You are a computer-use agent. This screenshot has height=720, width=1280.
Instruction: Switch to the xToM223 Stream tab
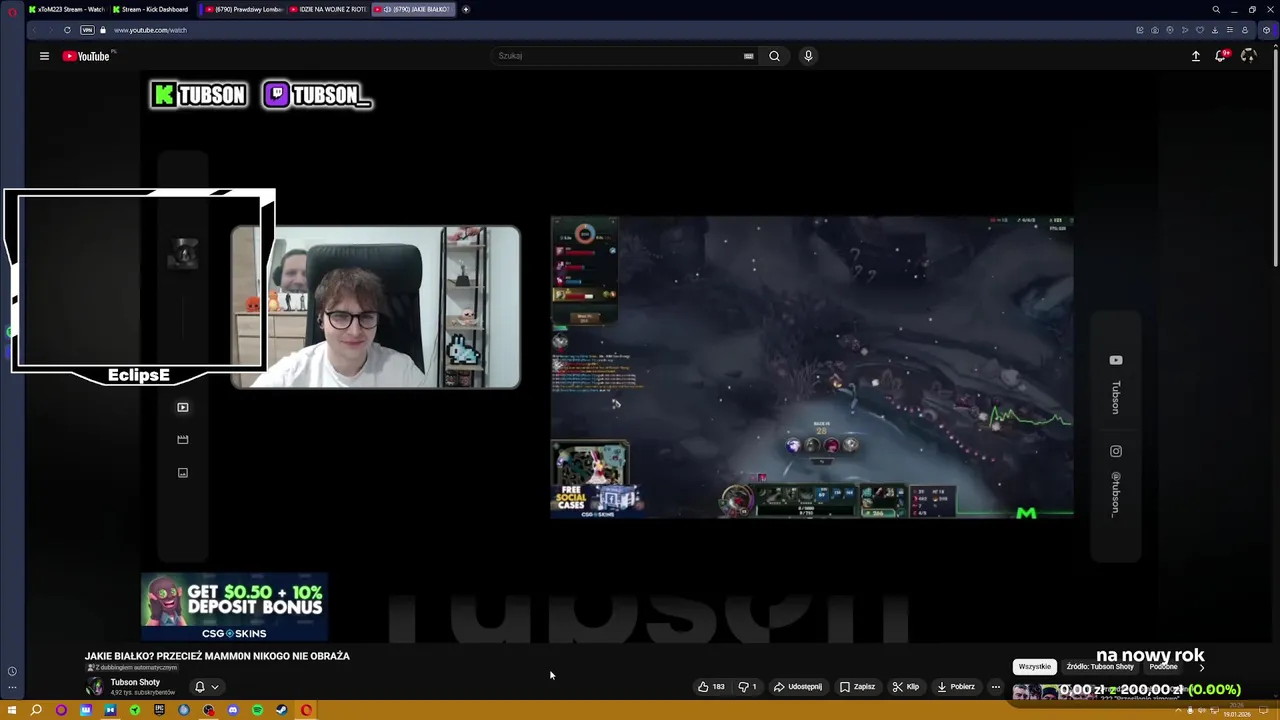[66, 9]
